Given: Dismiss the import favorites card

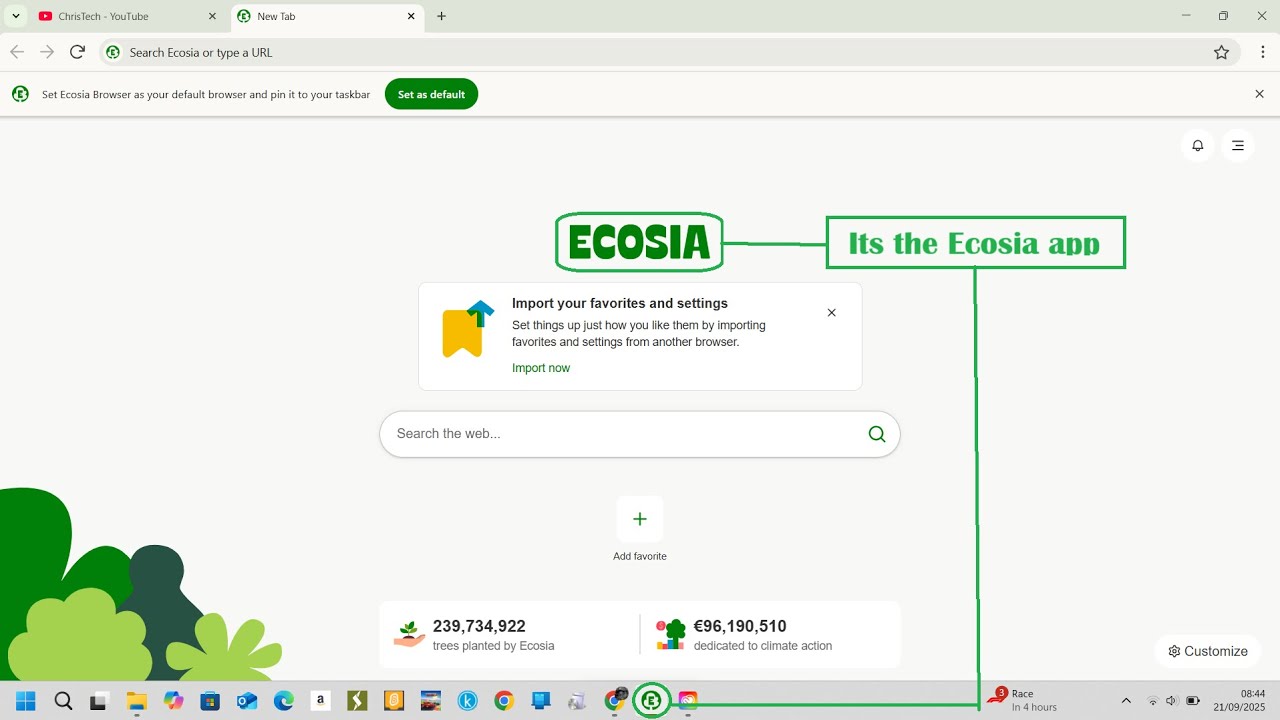Looking at the screenshot, I should (831, 313).
